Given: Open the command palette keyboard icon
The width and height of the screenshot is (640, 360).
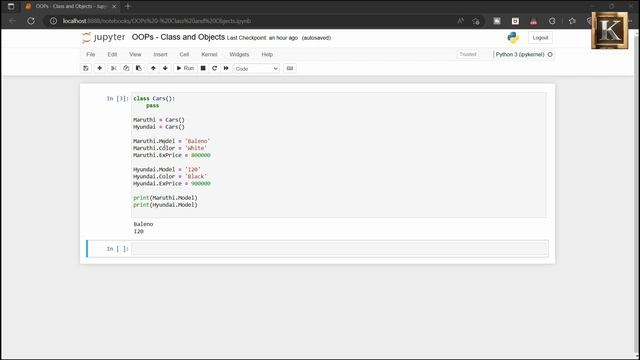Looking at the screenshot, I should (290, 68).
